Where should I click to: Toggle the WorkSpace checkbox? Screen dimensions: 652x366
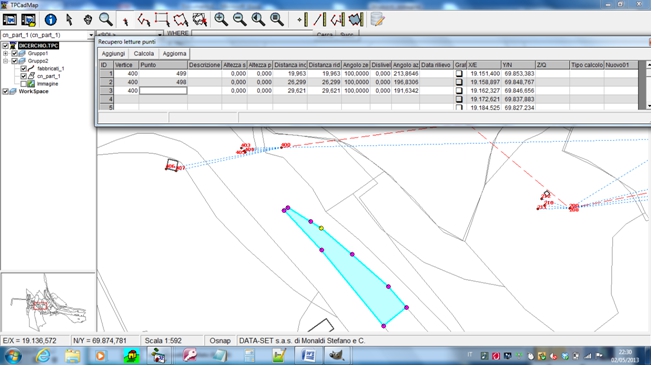(x=5, y=92)
